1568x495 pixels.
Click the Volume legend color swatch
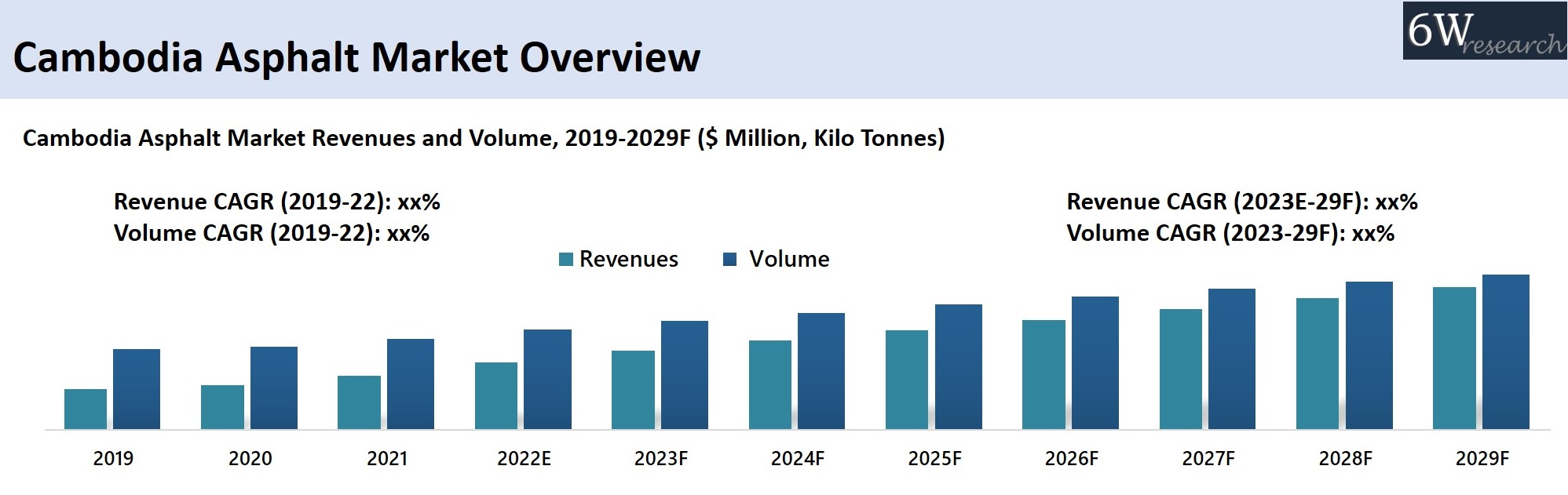click(x=729, y=260)
